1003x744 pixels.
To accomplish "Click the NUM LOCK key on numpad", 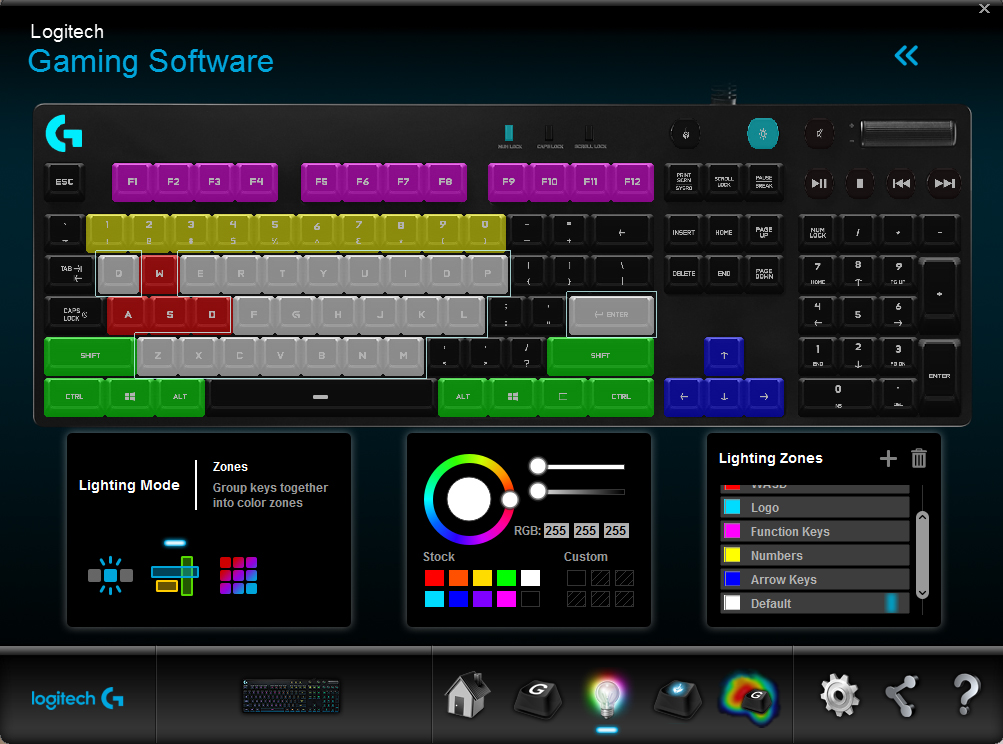I will tap(817, 233).
